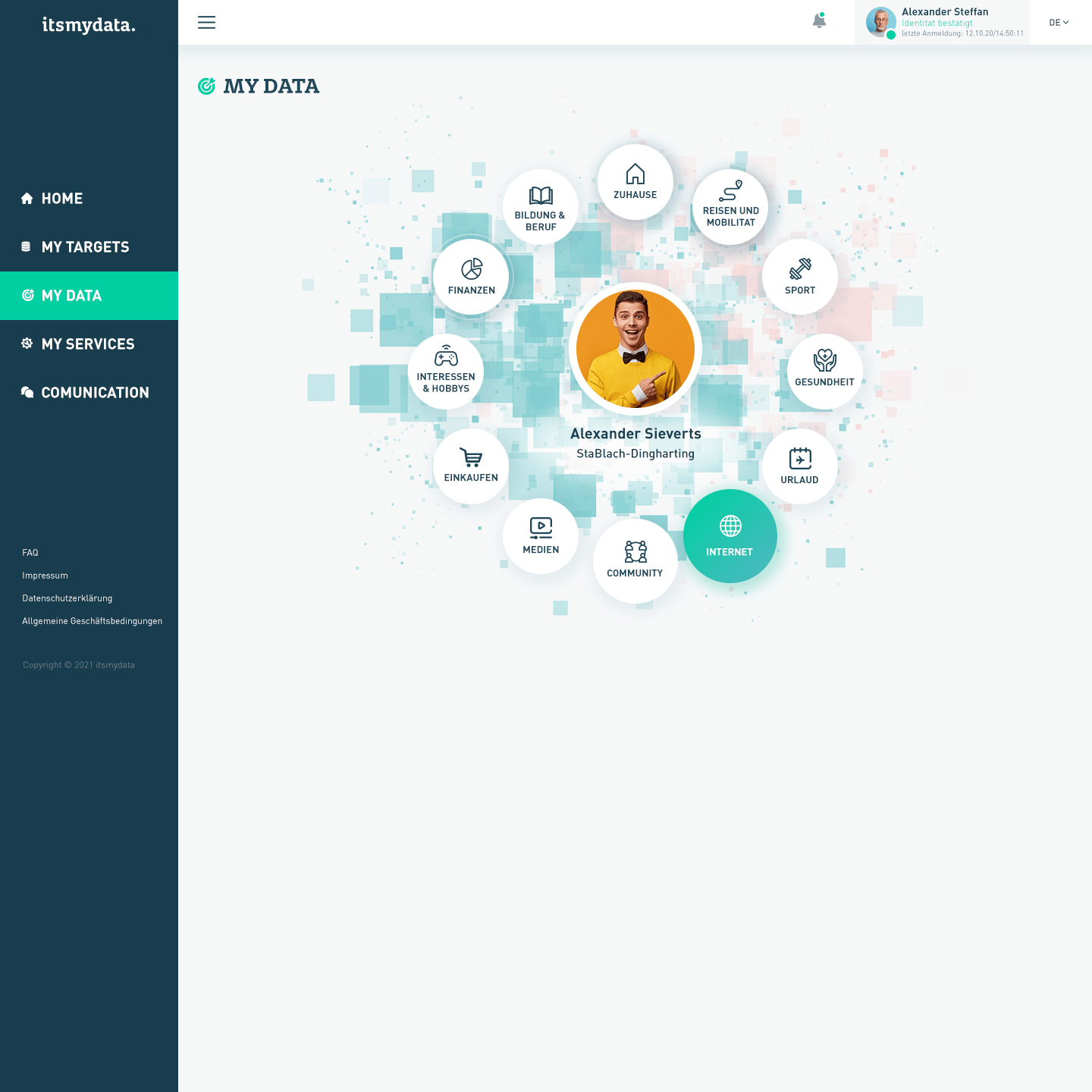Open Reisen und Mobilität category

730,207
